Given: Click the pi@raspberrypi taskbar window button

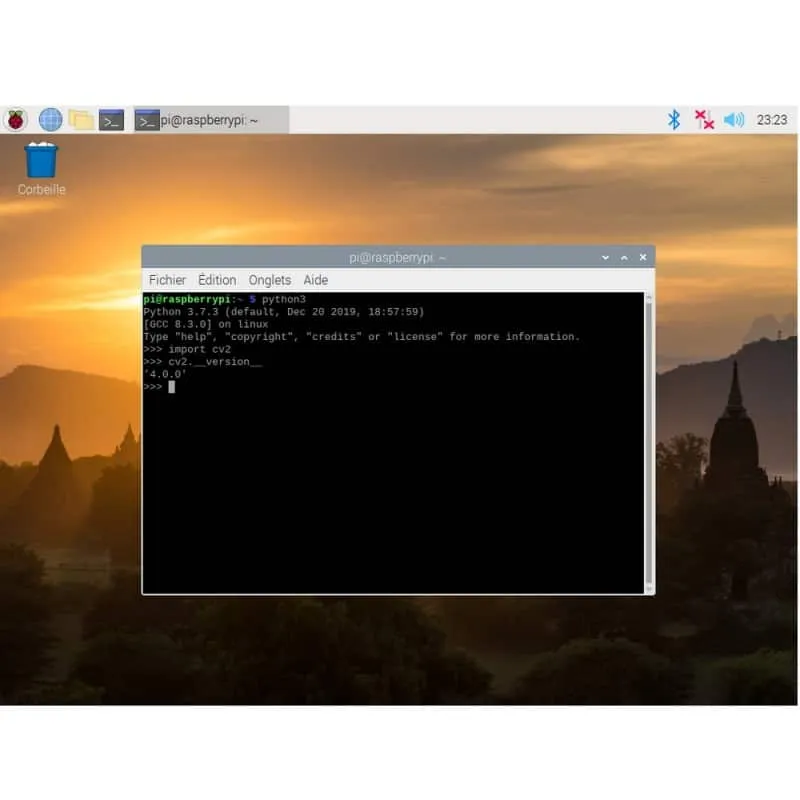Looking at the screenshot, I should (211, 120).
